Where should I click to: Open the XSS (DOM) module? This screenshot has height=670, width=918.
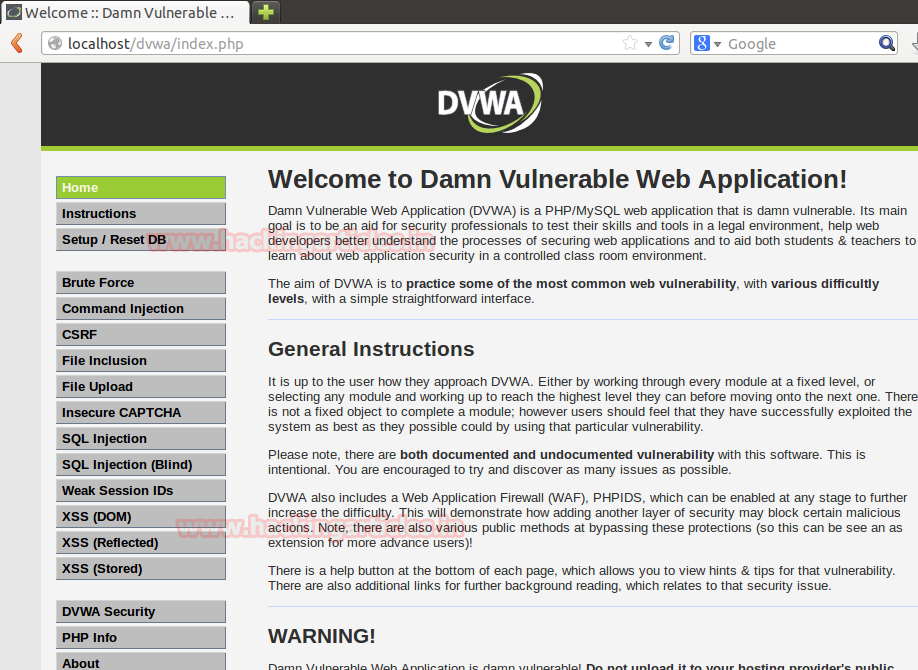[x=141, y=517]
